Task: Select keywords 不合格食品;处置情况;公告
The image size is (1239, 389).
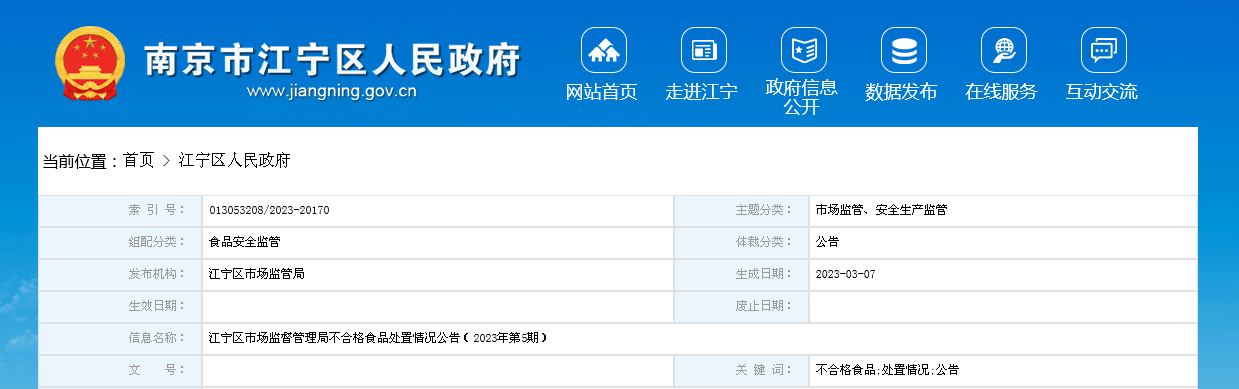Action: (x=887, y=370)
